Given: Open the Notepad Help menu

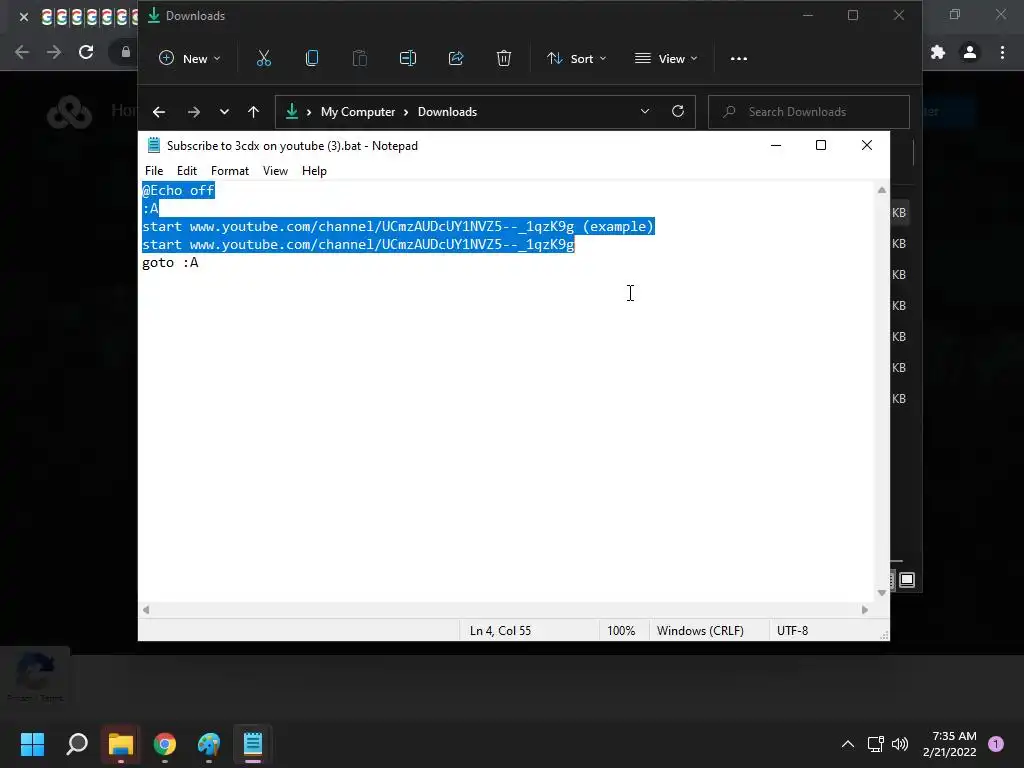Looking at the screenshot, I should click(314, 171).
